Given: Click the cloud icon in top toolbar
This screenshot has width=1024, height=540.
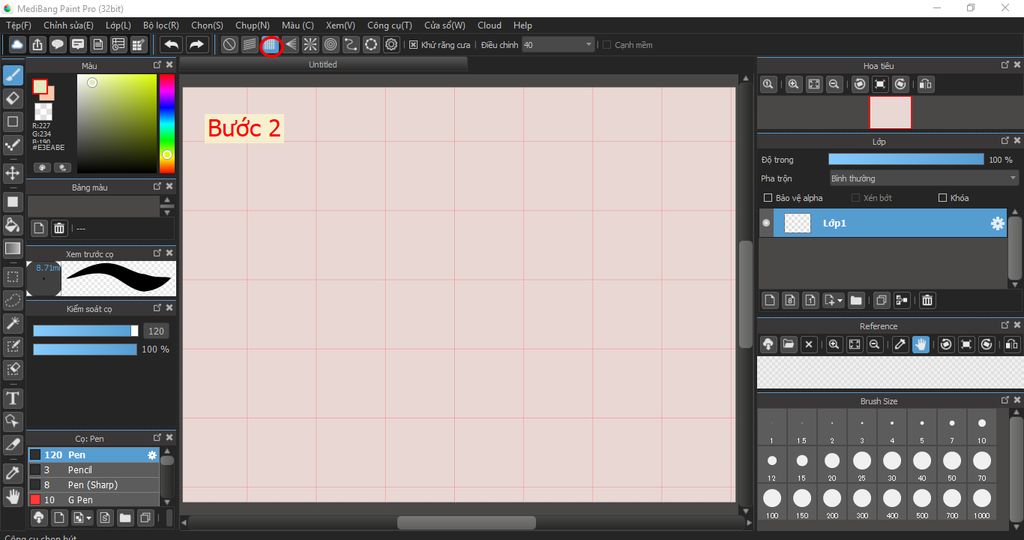Looking at the screenshot, I should click(x=17, y=44).
